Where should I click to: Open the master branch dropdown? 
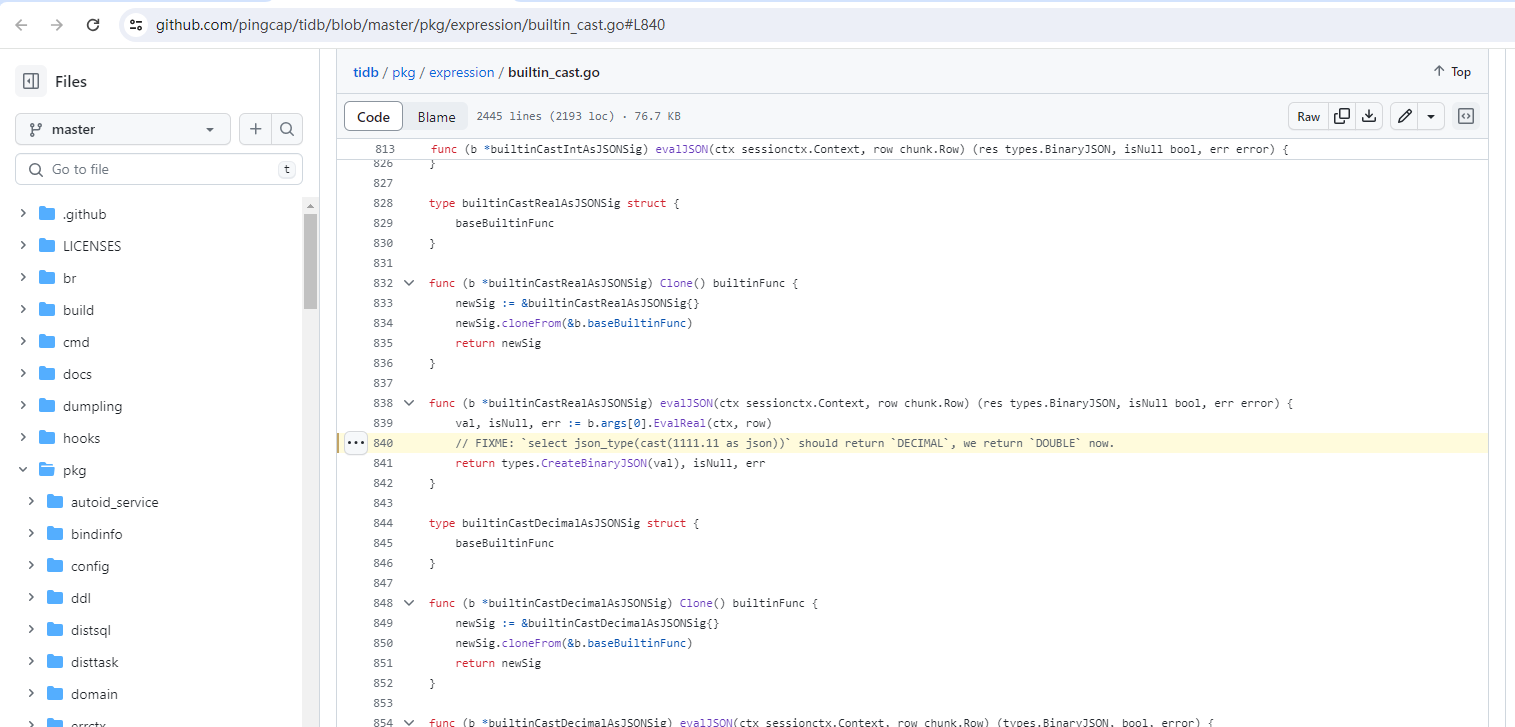(x=123, y=129)
